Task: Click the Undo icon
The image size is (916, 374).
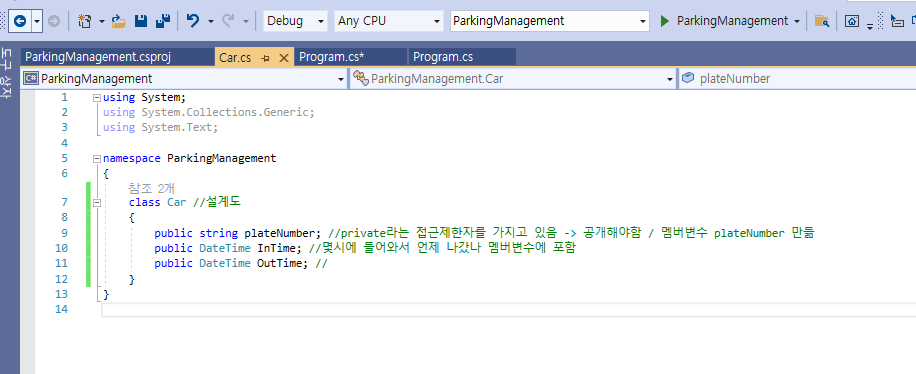Action: click(x=193, y=22)
